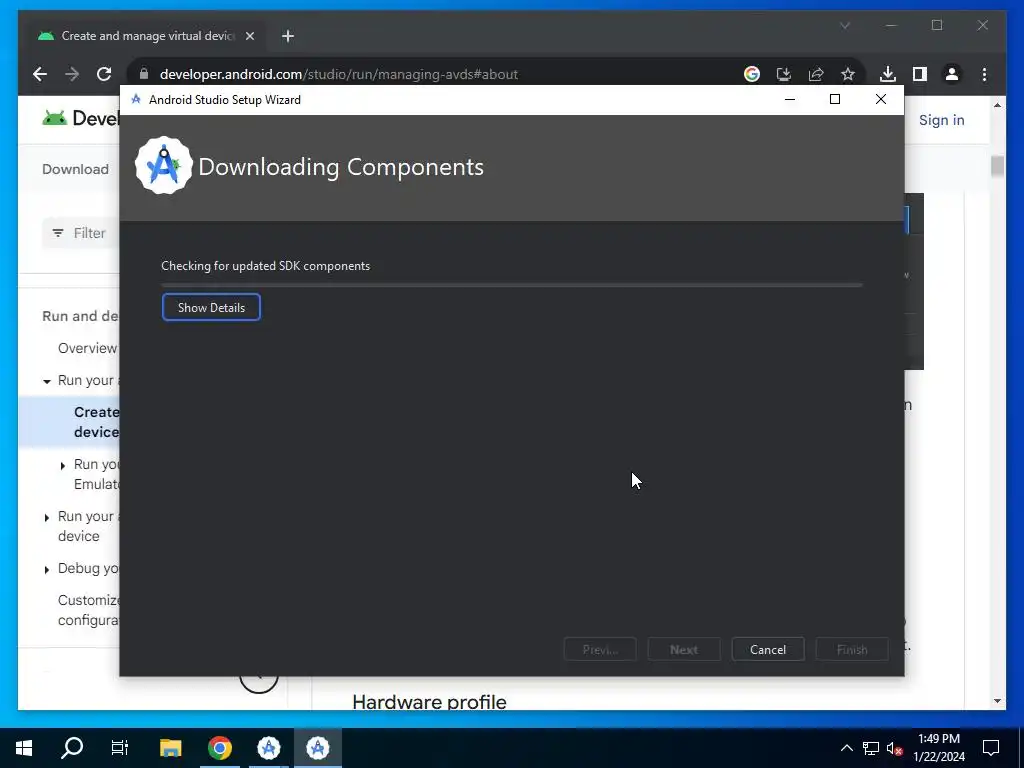The width and height of the screenshot is (1024, 768).
Task: Expand the Debug your app sidebar arrow
Action: coord(47,569)
